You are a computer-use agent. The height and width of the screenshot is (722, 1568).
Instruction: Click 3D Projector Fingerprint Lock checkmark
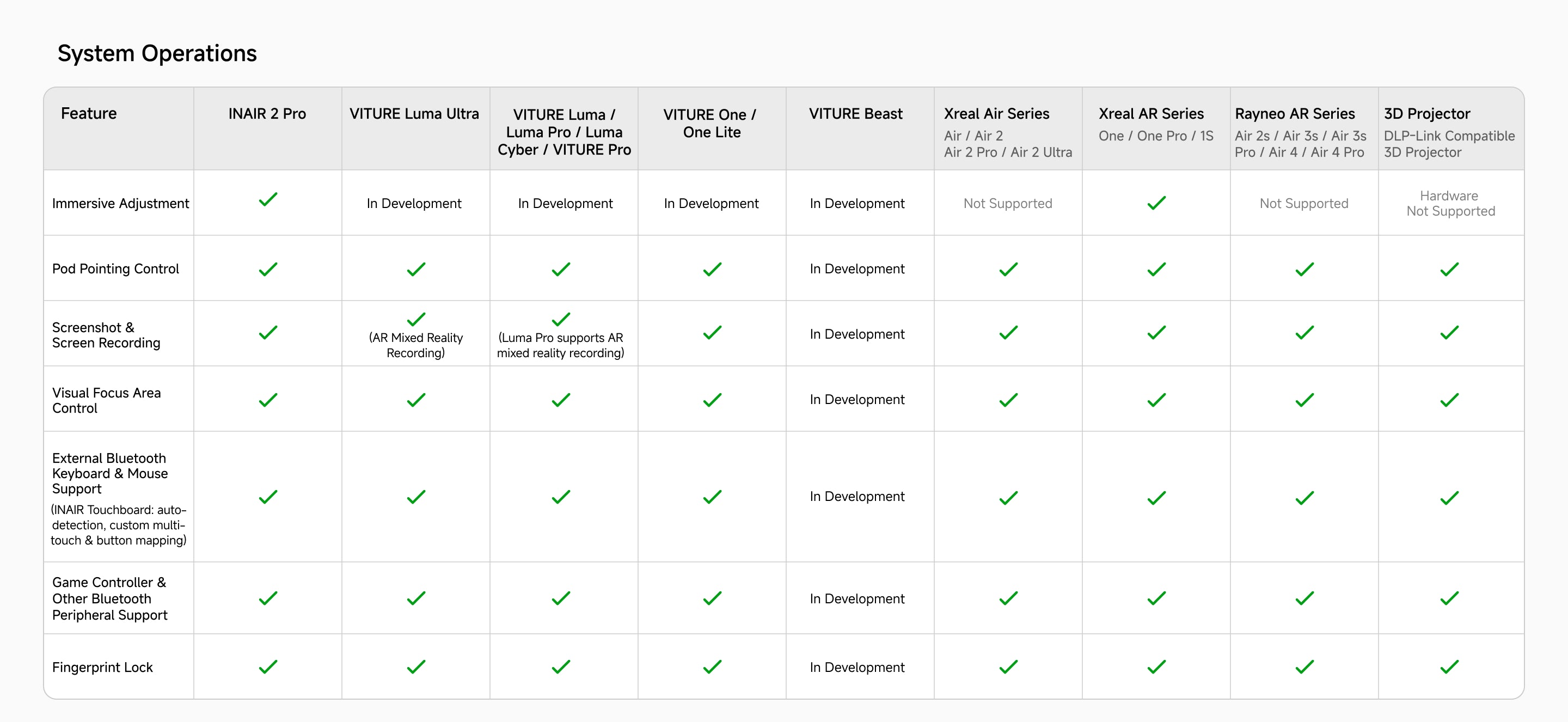pos(1449,667)
